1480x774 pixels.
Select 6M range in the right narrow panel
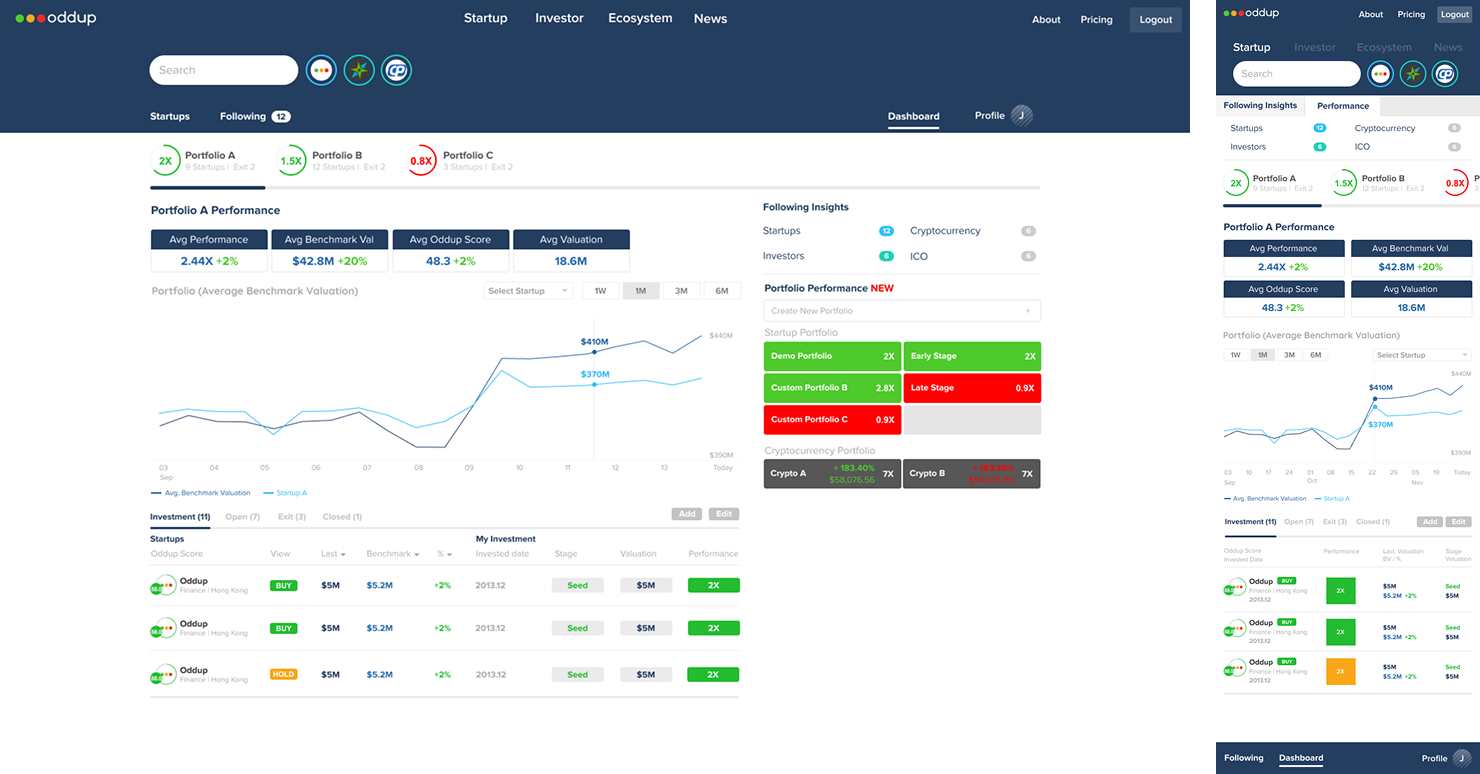pyautogui.click(x=1316, y=355)
